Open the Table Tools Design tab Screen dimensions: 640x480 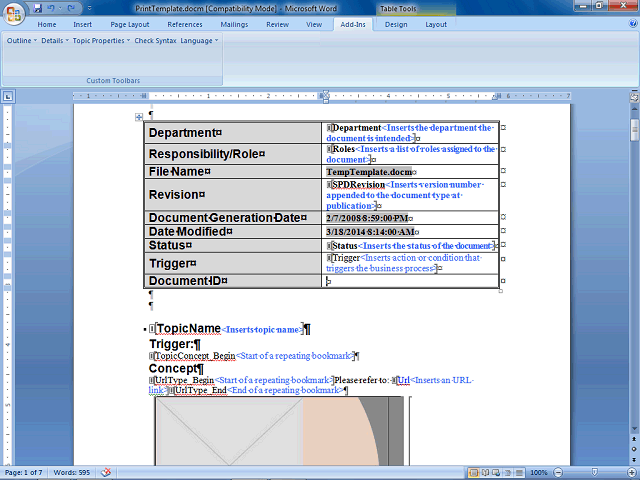[396, 24]
